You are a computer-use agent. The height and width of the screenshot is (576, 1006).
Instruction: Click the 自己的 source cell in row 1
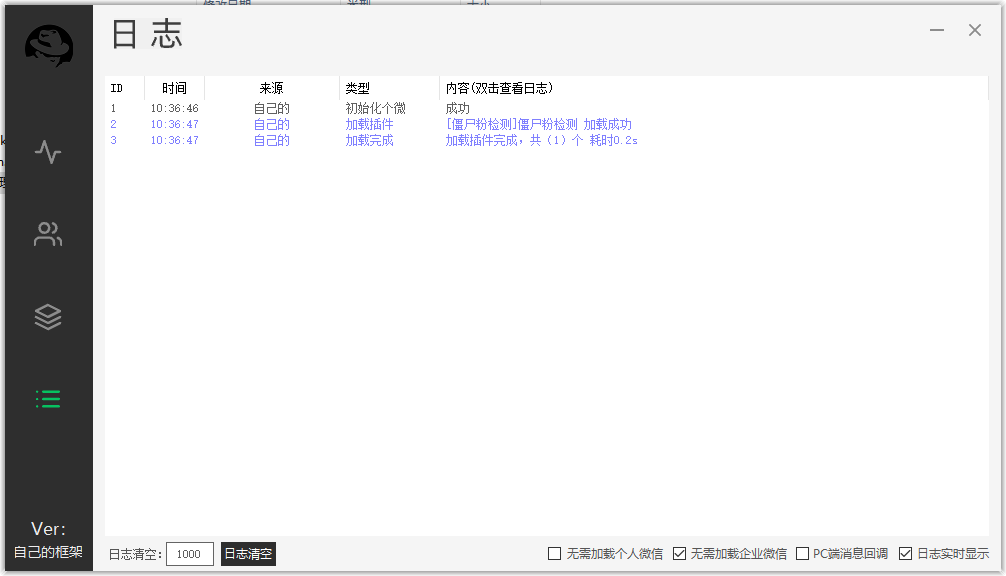(271, 108)
